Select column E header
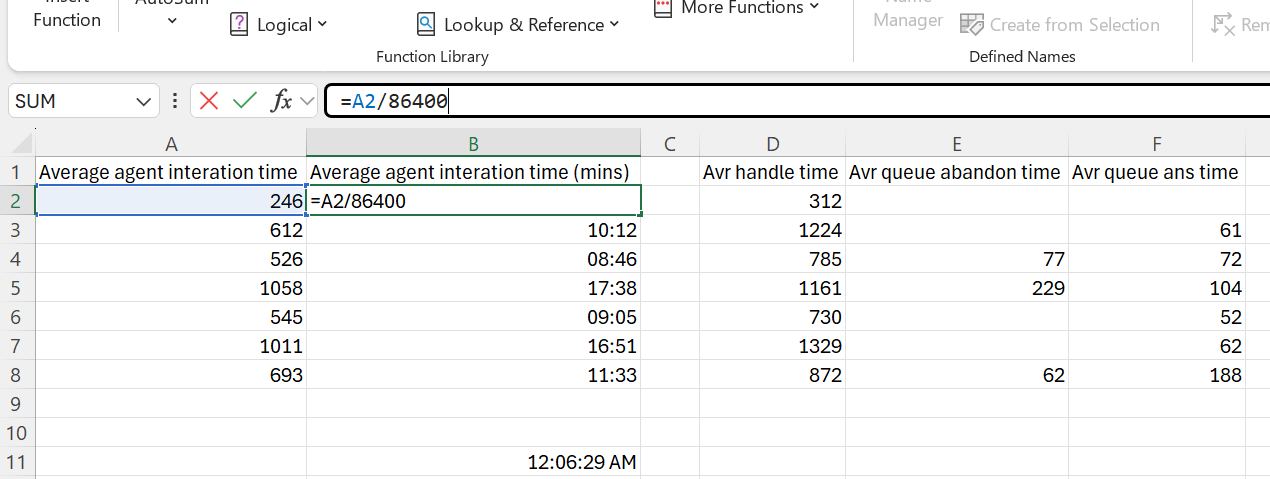 (956, 143)
